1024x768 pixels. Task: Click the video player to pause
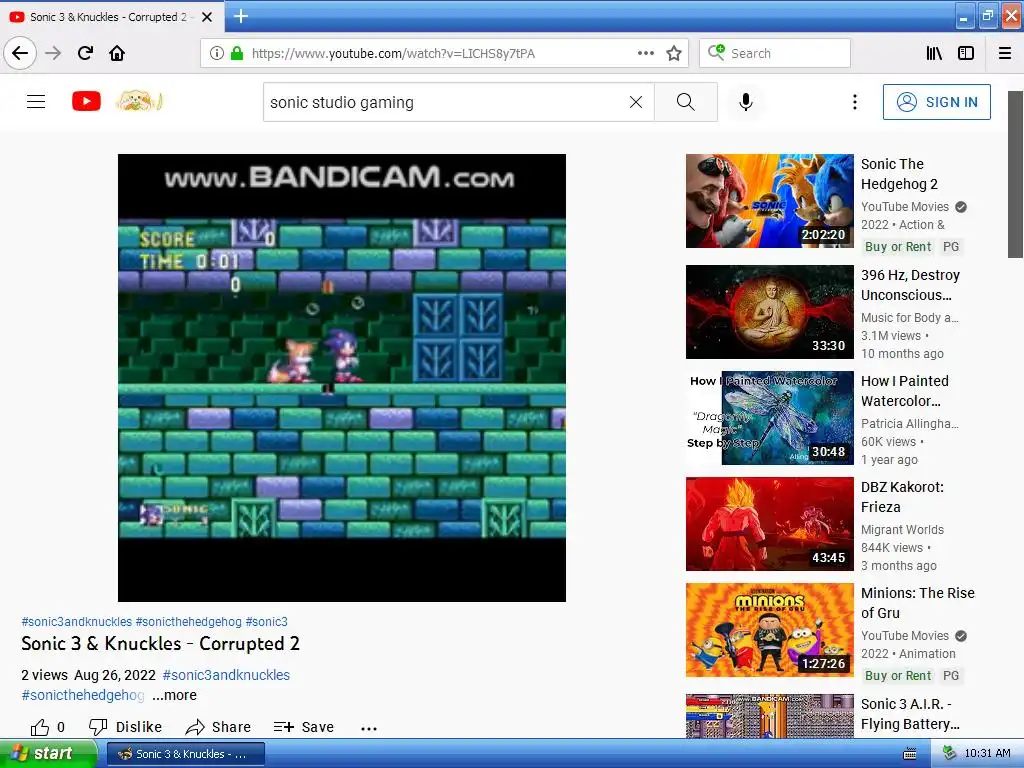coord(342,377)
